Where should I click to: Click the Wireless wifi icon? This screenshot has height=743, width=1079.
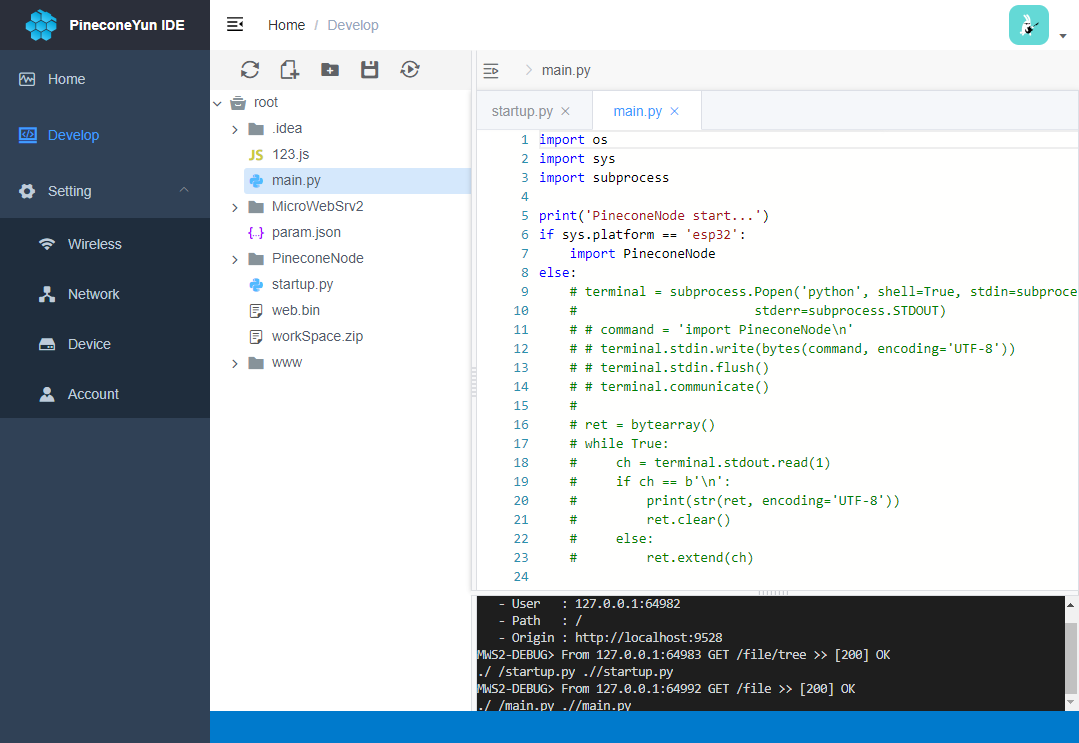pos(47,244)
